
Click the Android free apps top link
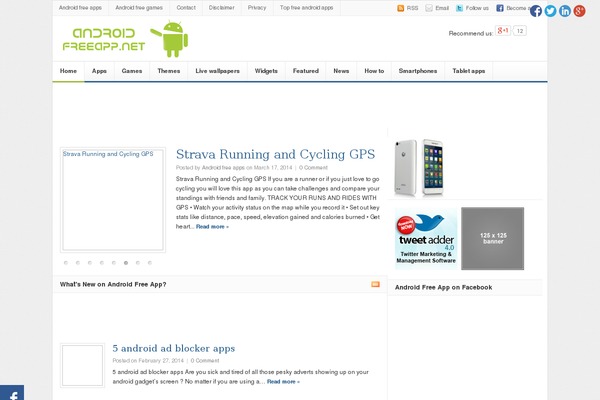80,8
